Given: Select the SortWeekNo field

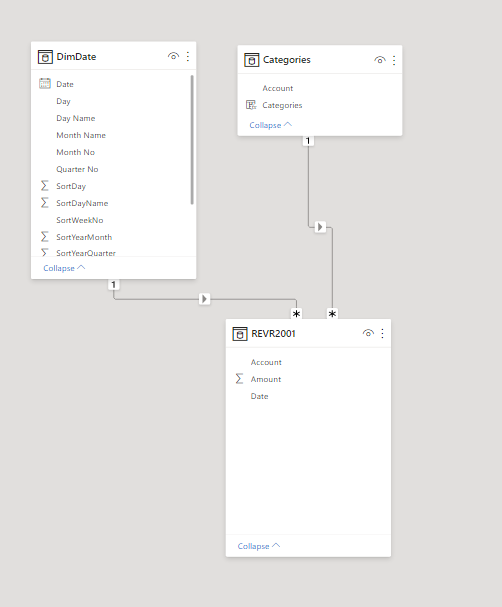Looking at the screenshot, I should click(80, 220).
